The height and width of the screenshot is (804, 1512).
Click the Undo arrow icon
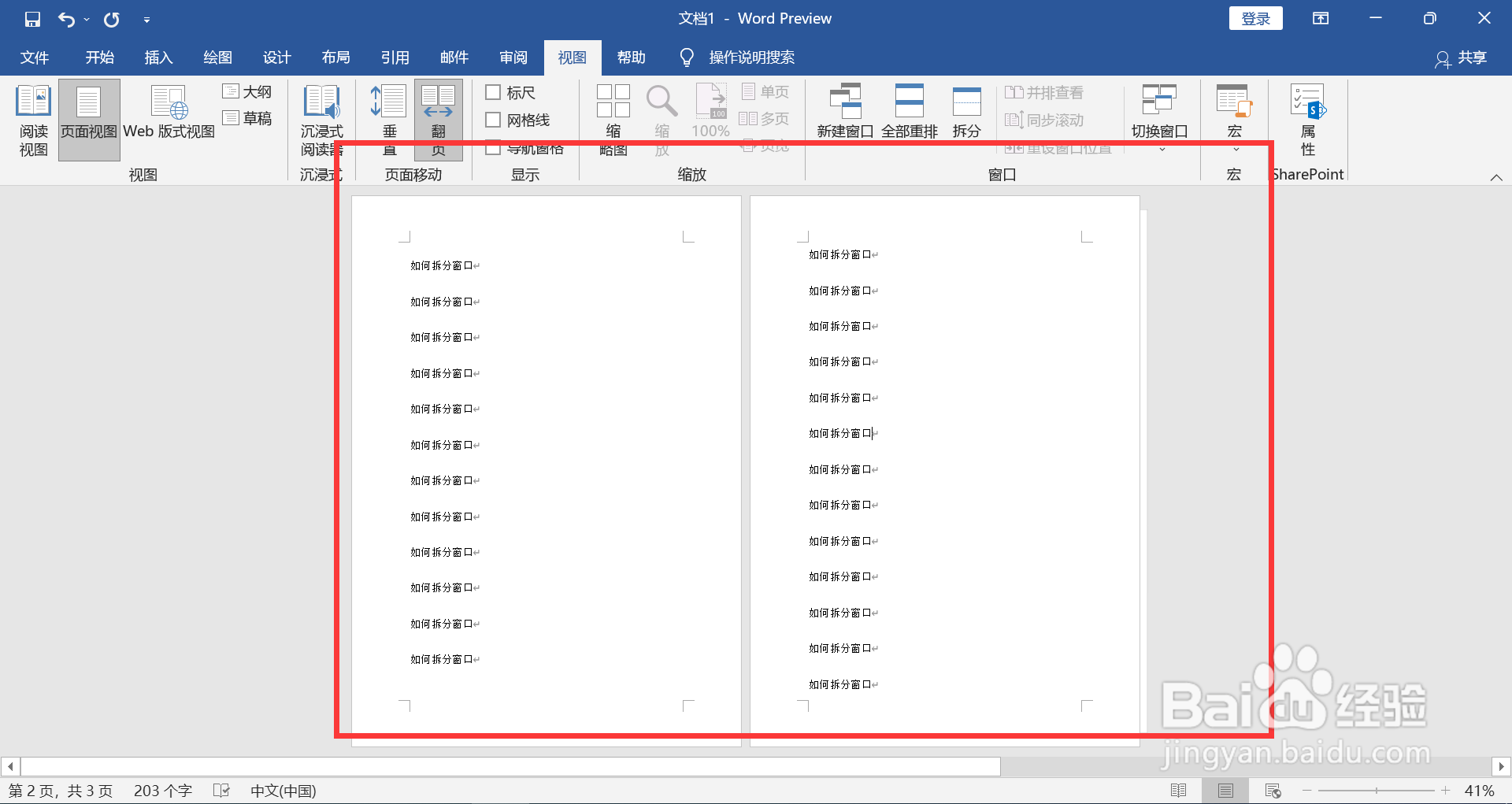66,19
